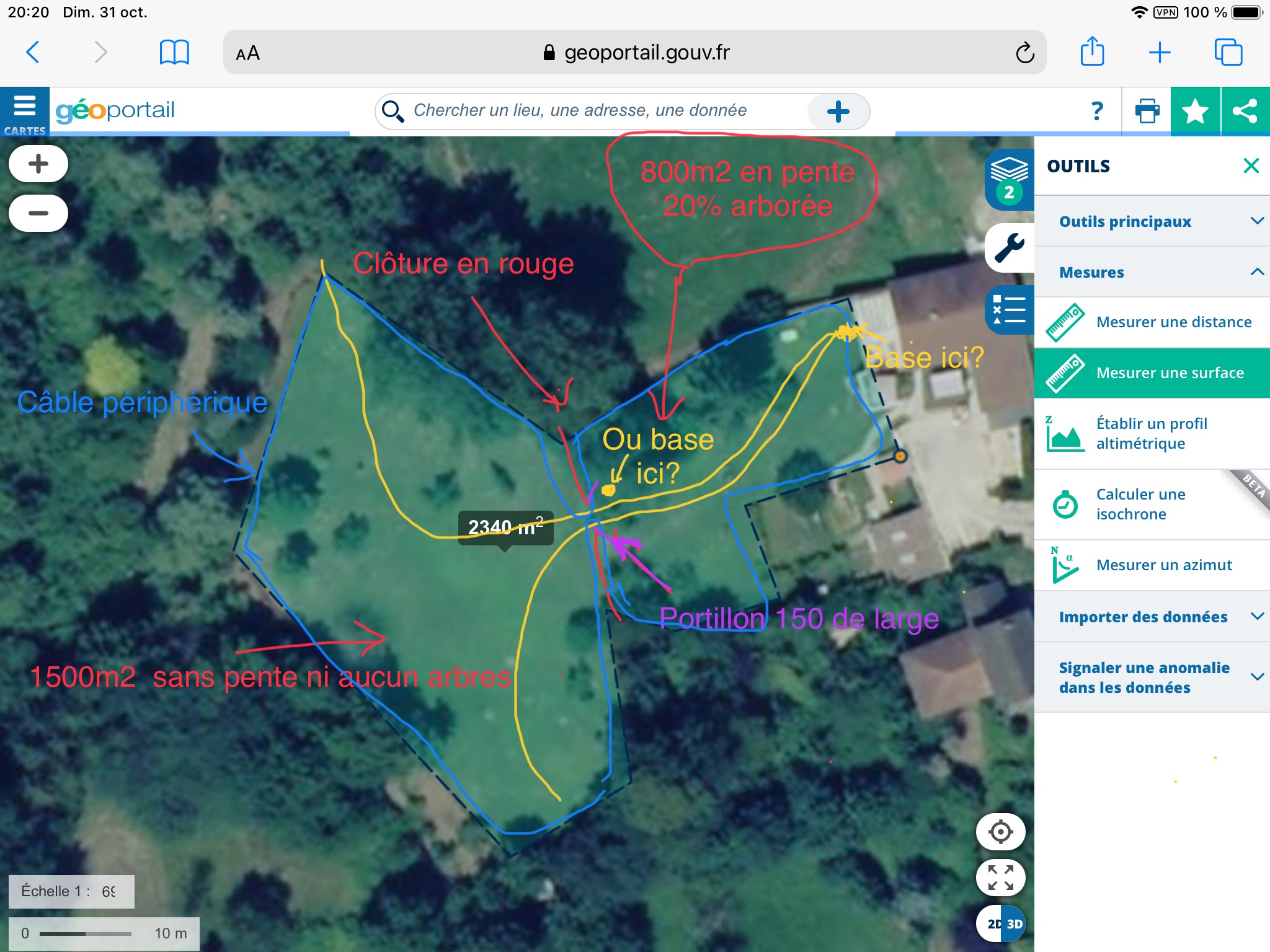1270x952 pixels.
Task: Select Établir un profil altimétrique
Action: [x=1152, y=434]
